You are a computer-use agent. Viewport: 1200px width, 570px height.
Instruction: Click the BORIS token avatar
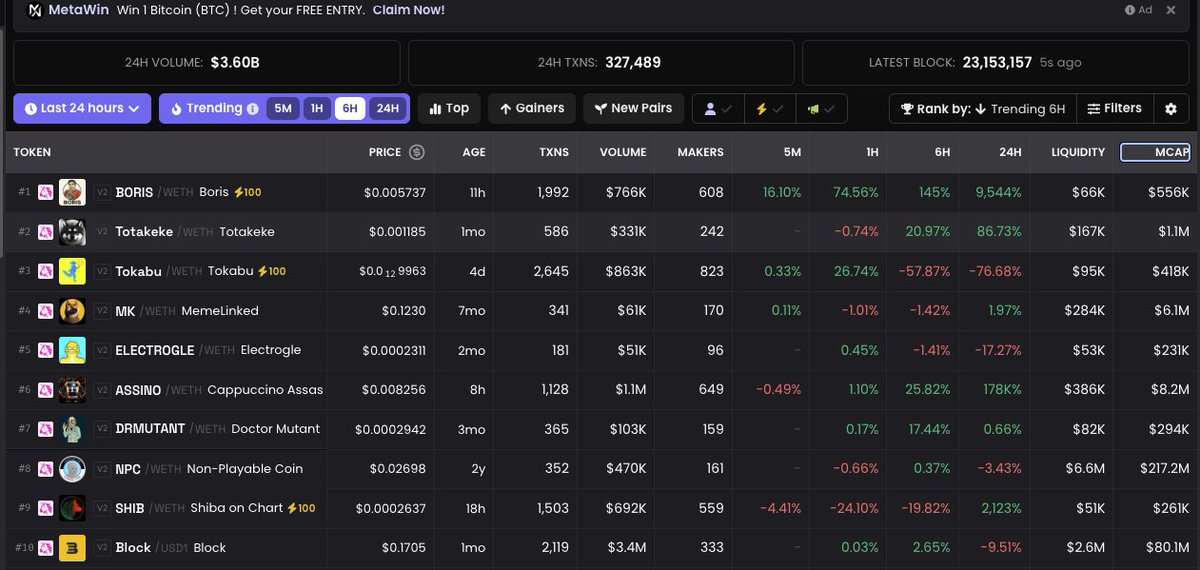click(72, 192)
